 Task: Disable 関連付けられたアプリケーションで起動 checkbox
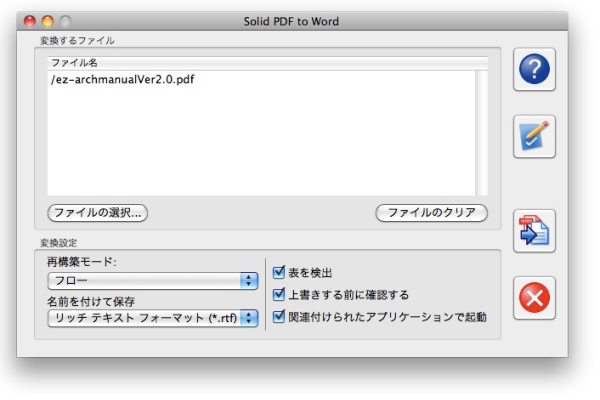(279, 317)
